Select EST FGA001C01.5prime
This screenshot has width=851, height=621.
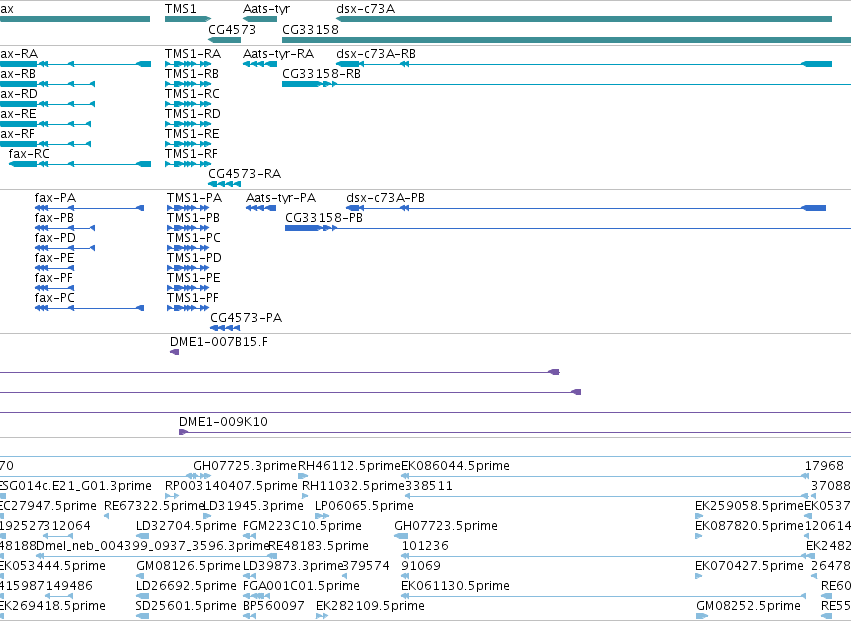click(x=301, y=587)
